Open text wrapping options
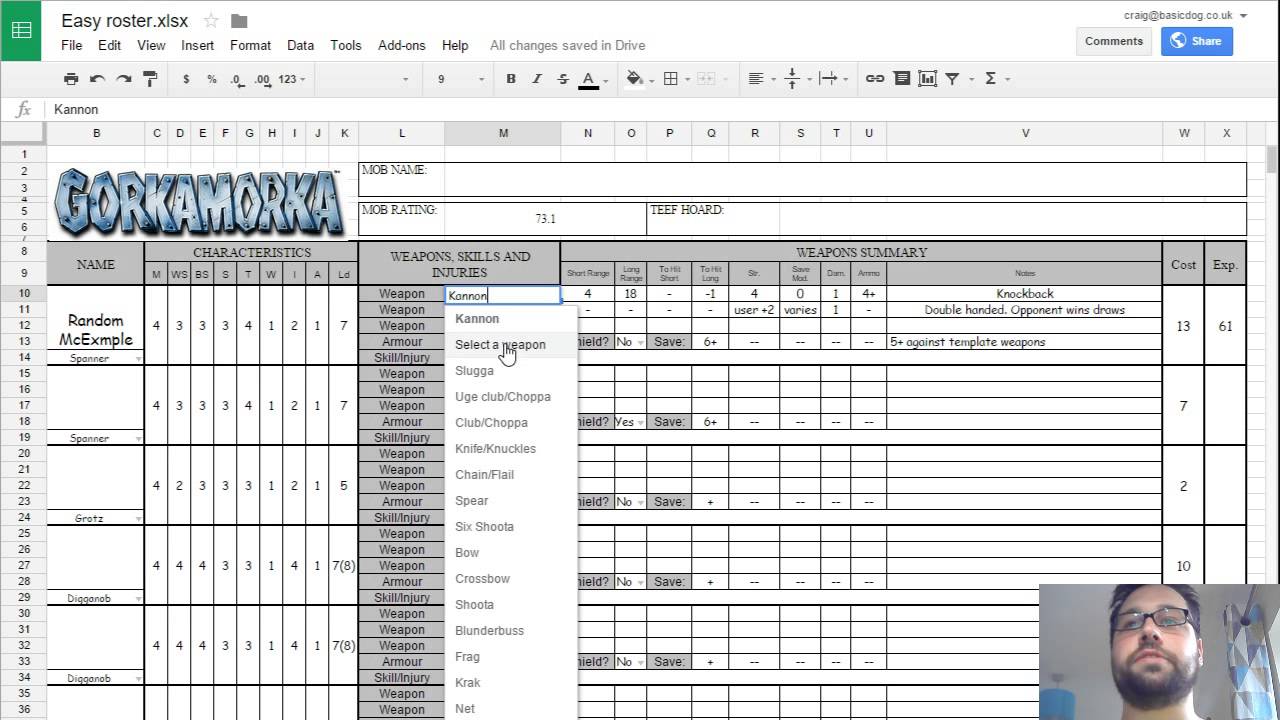The width and height of the screenshot is (1280, 720). tap(832, 79)
